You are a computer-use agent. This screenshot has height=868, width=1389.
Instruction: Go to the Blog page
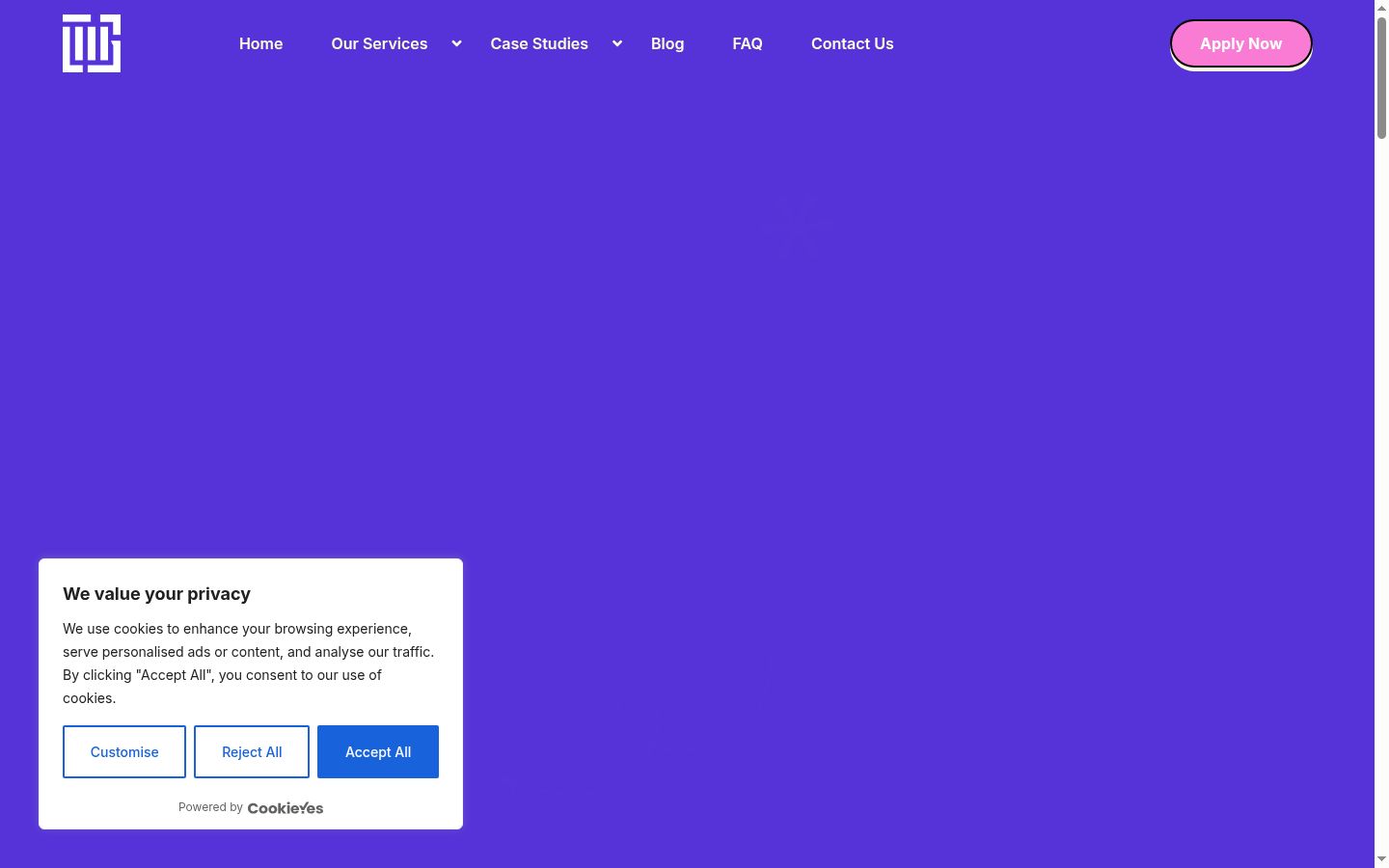click(667, 43)
